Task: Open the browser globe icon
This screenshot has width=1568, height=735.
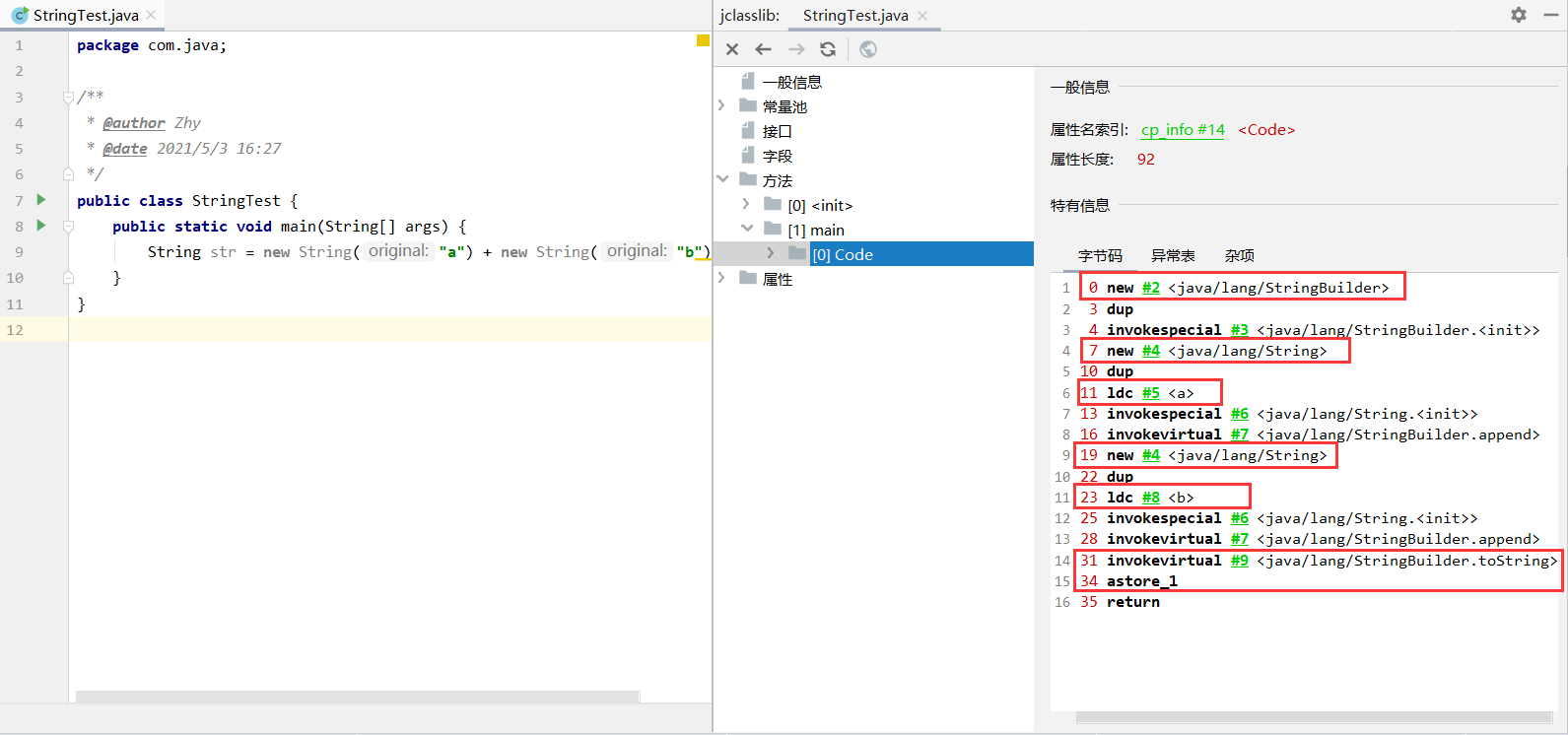Action: pyautogui.click(x=868, y=49)
